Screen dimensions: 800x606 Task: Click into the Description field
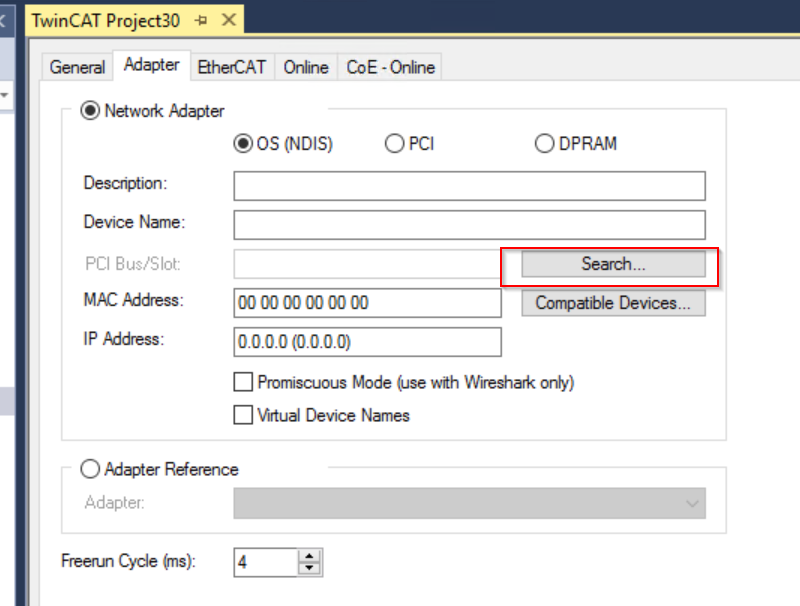(469, 186)
